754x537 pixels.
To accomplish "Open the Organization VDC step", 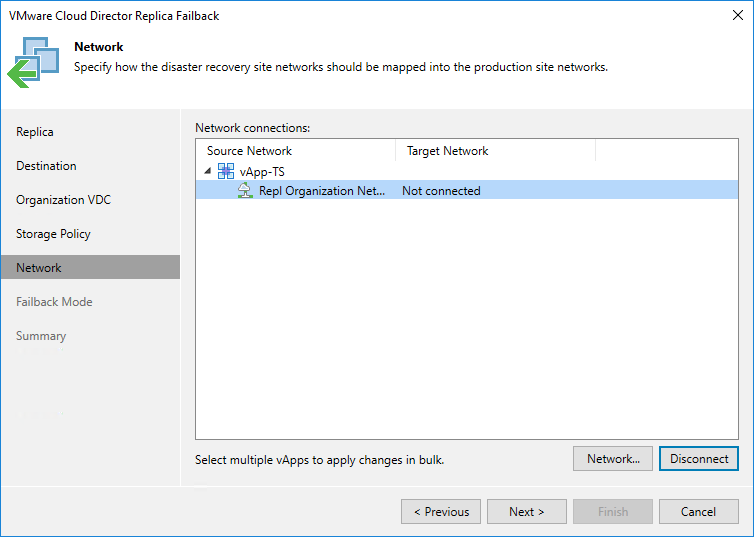I will click(x=63, y=200).
